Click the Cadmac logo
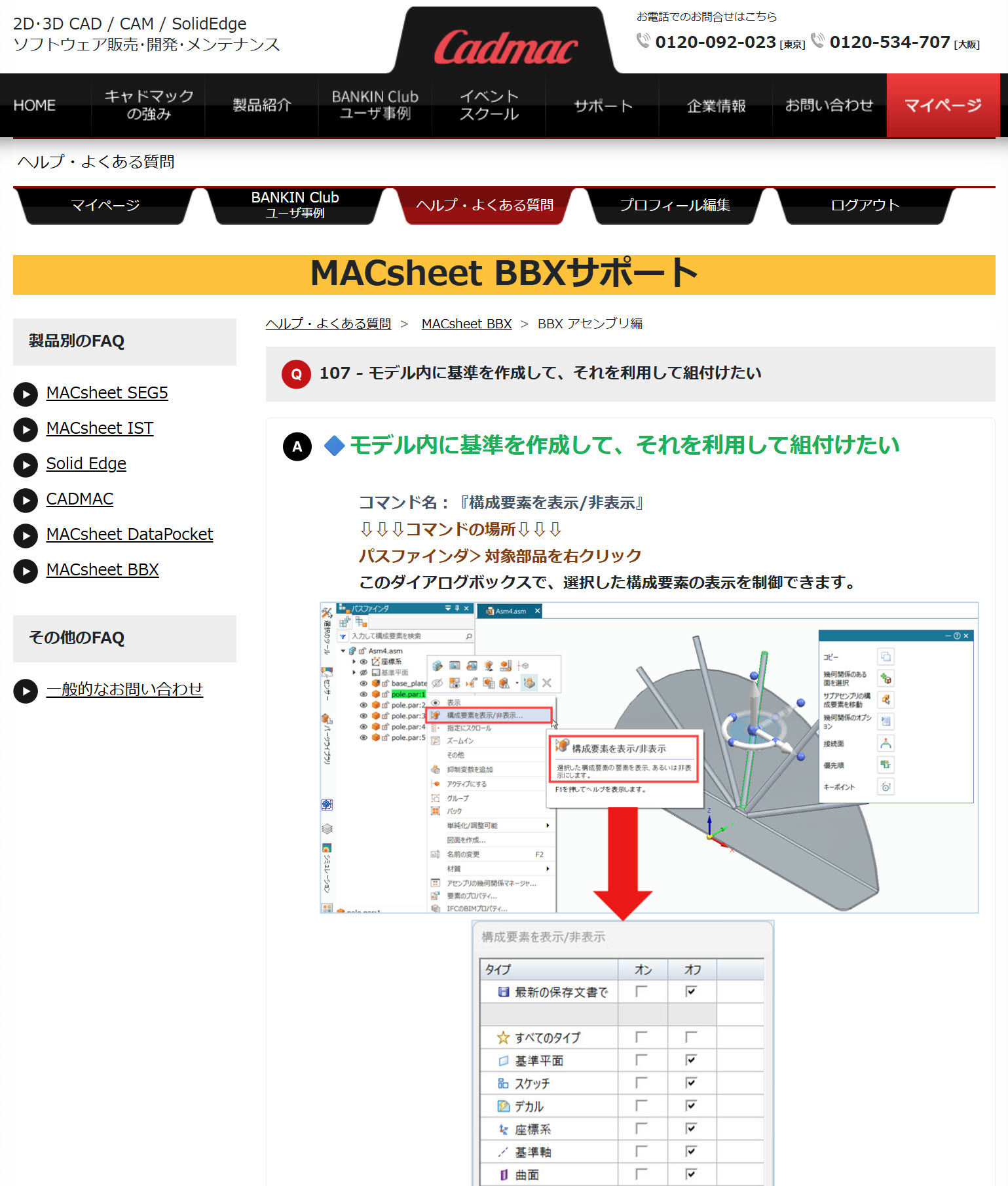The height and width of the screenshot is (1186, 1008). coord(506,48)
